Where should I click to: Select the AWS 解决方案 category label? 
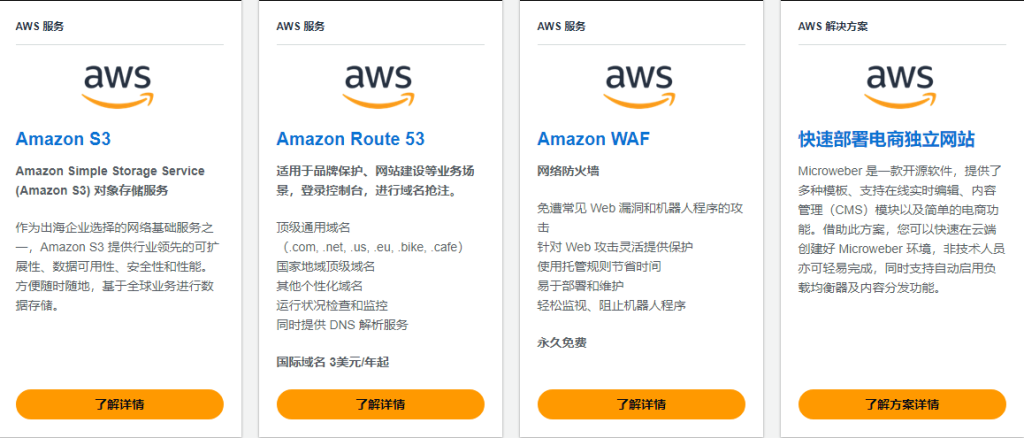click(834, 27)
